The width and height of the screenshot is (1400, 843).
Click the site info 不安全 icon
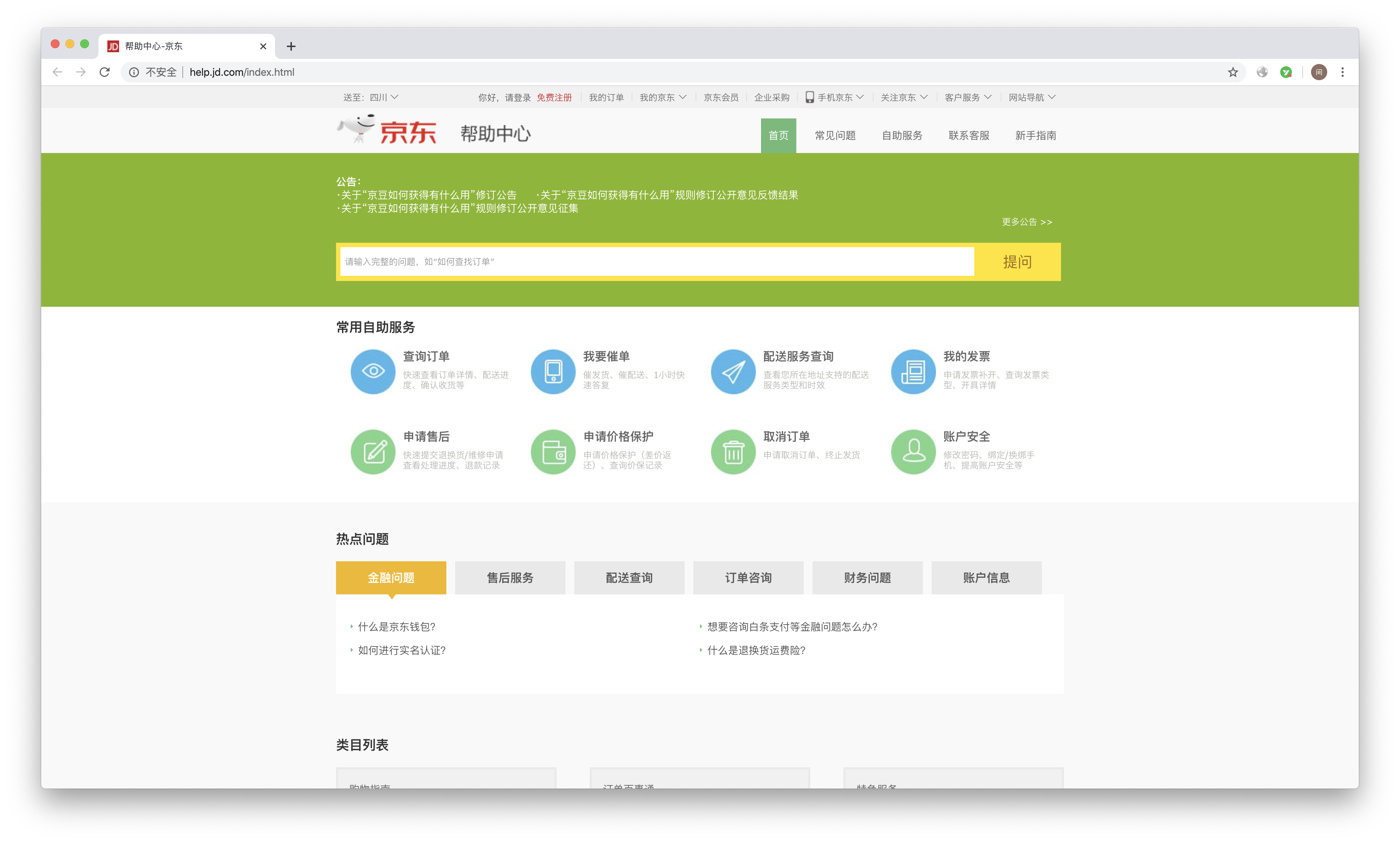[x=134, y=72]
